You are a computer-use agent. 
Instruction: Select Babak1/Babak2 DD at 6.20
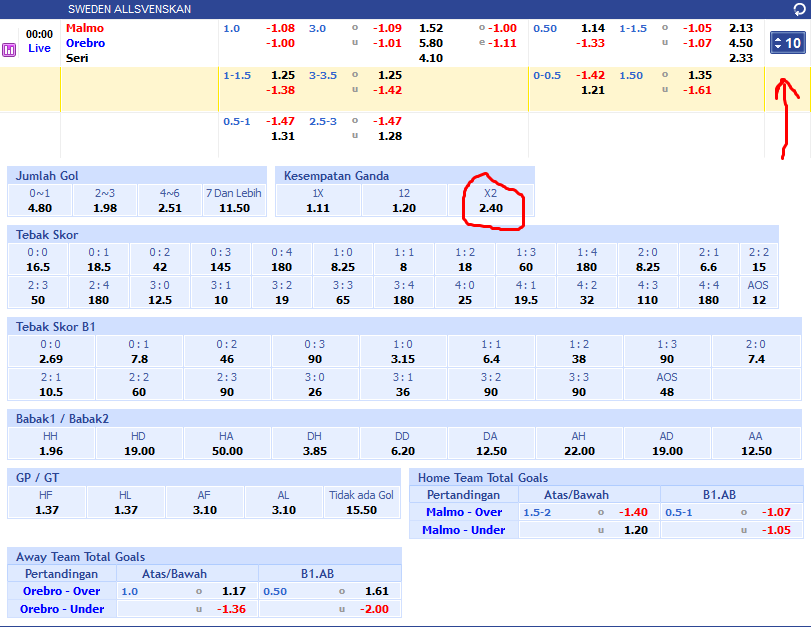[x=403, y=451]
